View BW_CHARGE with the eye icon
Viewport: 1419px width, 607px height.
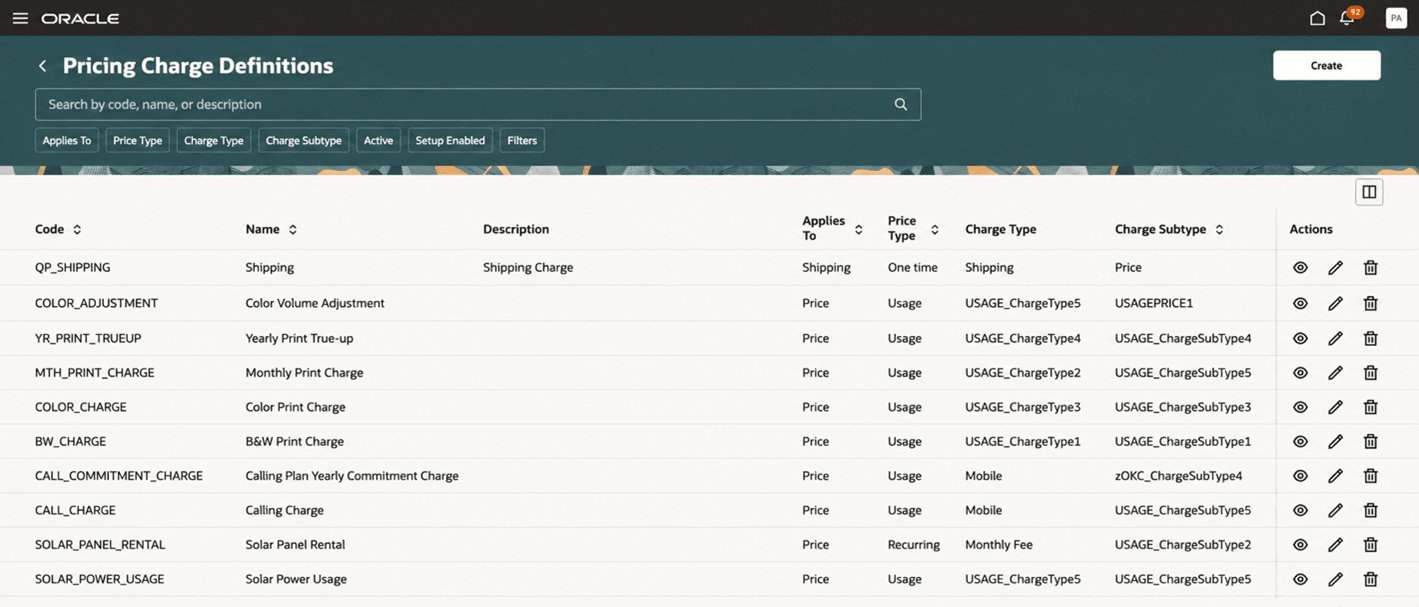click(1300, 441)
